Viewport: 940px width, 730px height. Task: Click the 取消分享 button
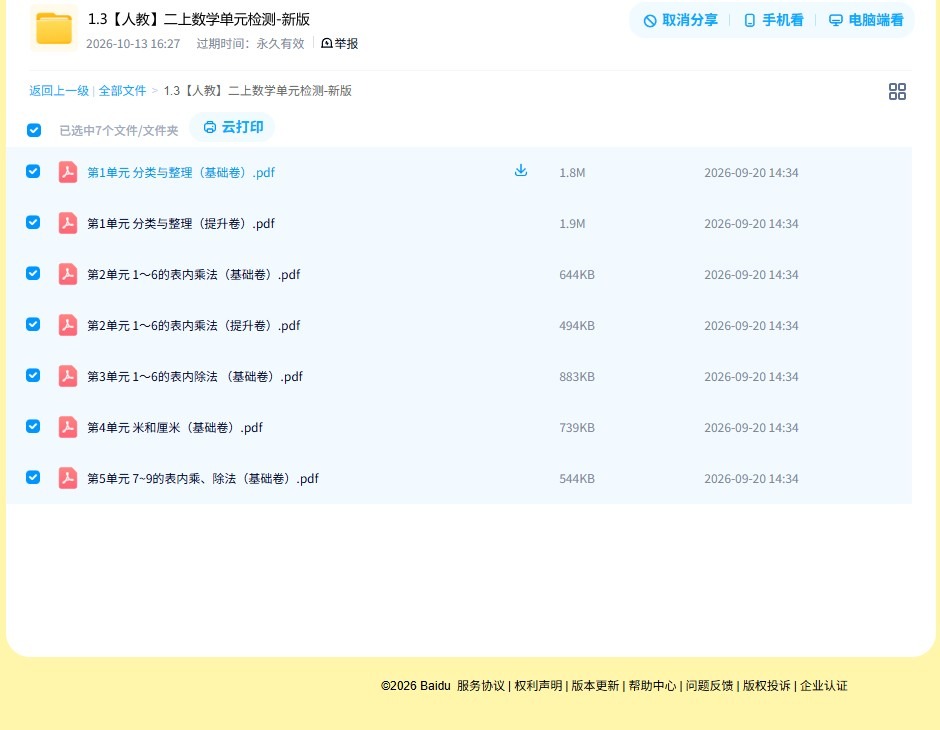click(x=680, y=20)
